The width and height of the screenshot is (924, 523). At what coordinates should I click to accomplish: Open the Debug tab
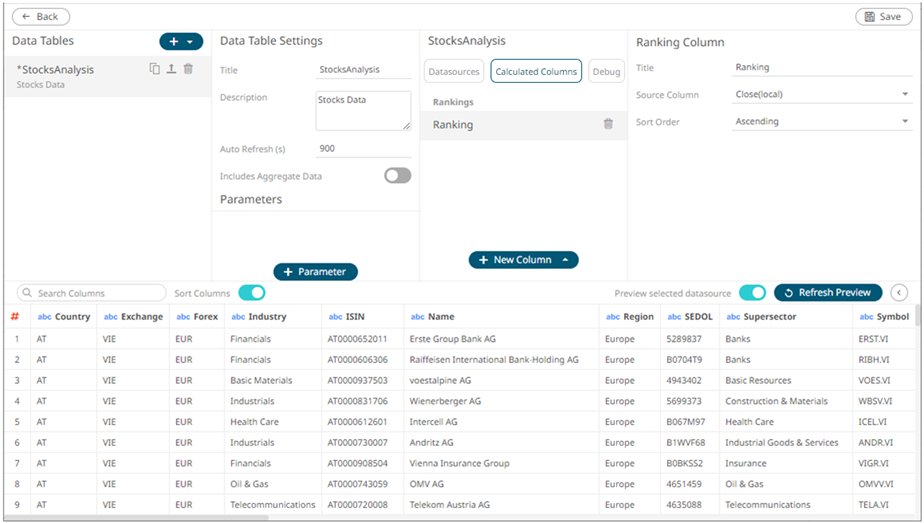(x=606, y=71)
